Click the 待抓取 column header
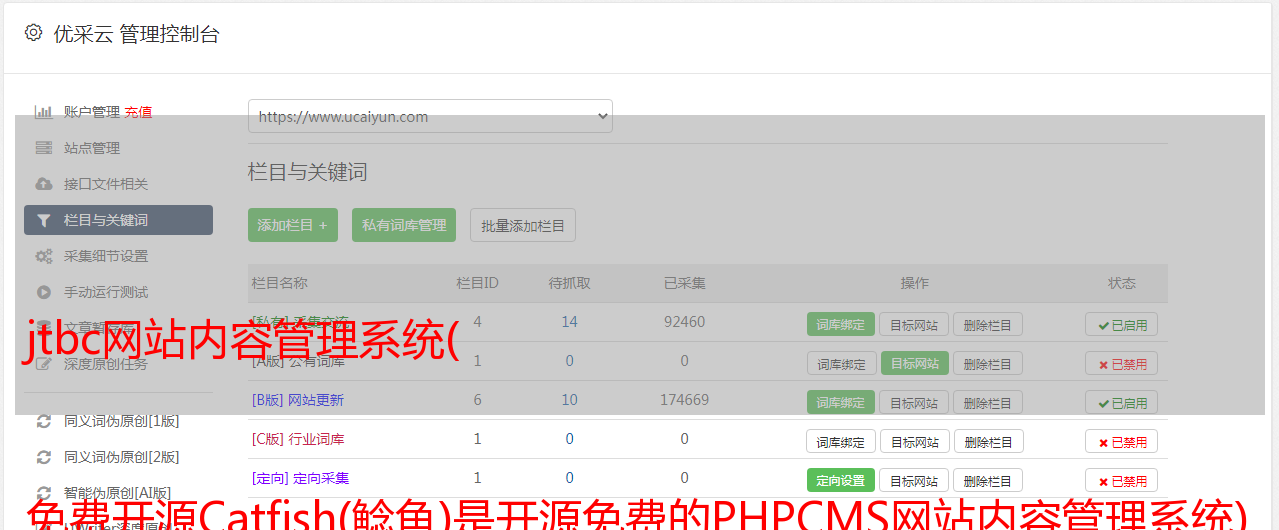 pyautogui.click(x=570, y=283)
